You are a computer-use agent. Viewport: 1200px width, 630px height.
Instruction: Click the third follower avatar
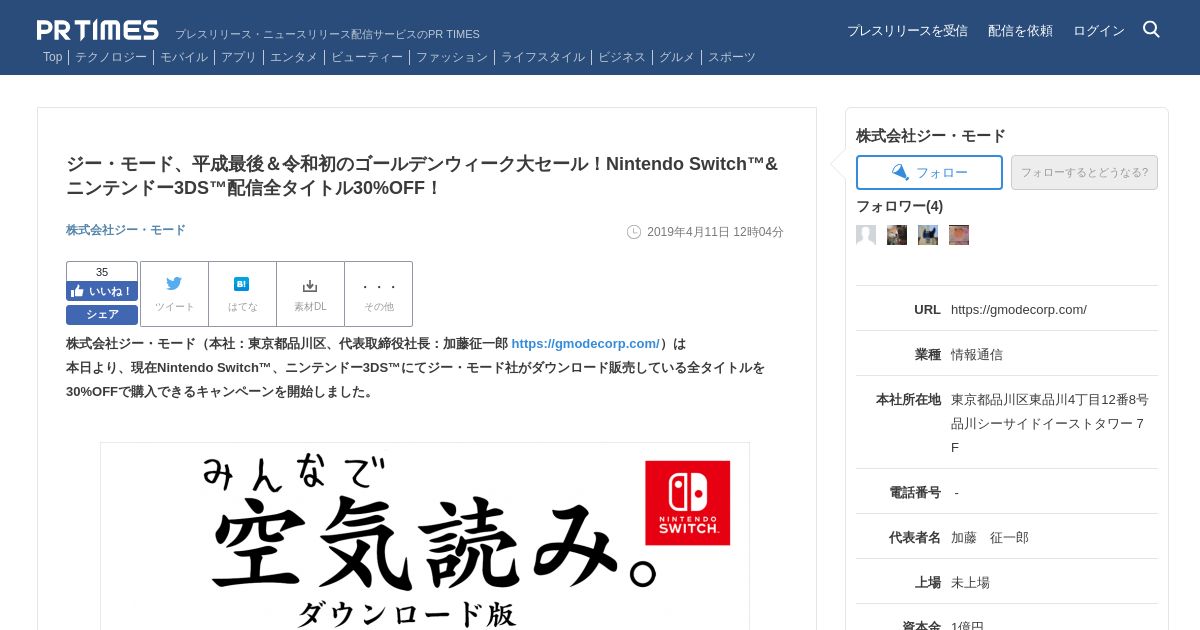point(928,235)
